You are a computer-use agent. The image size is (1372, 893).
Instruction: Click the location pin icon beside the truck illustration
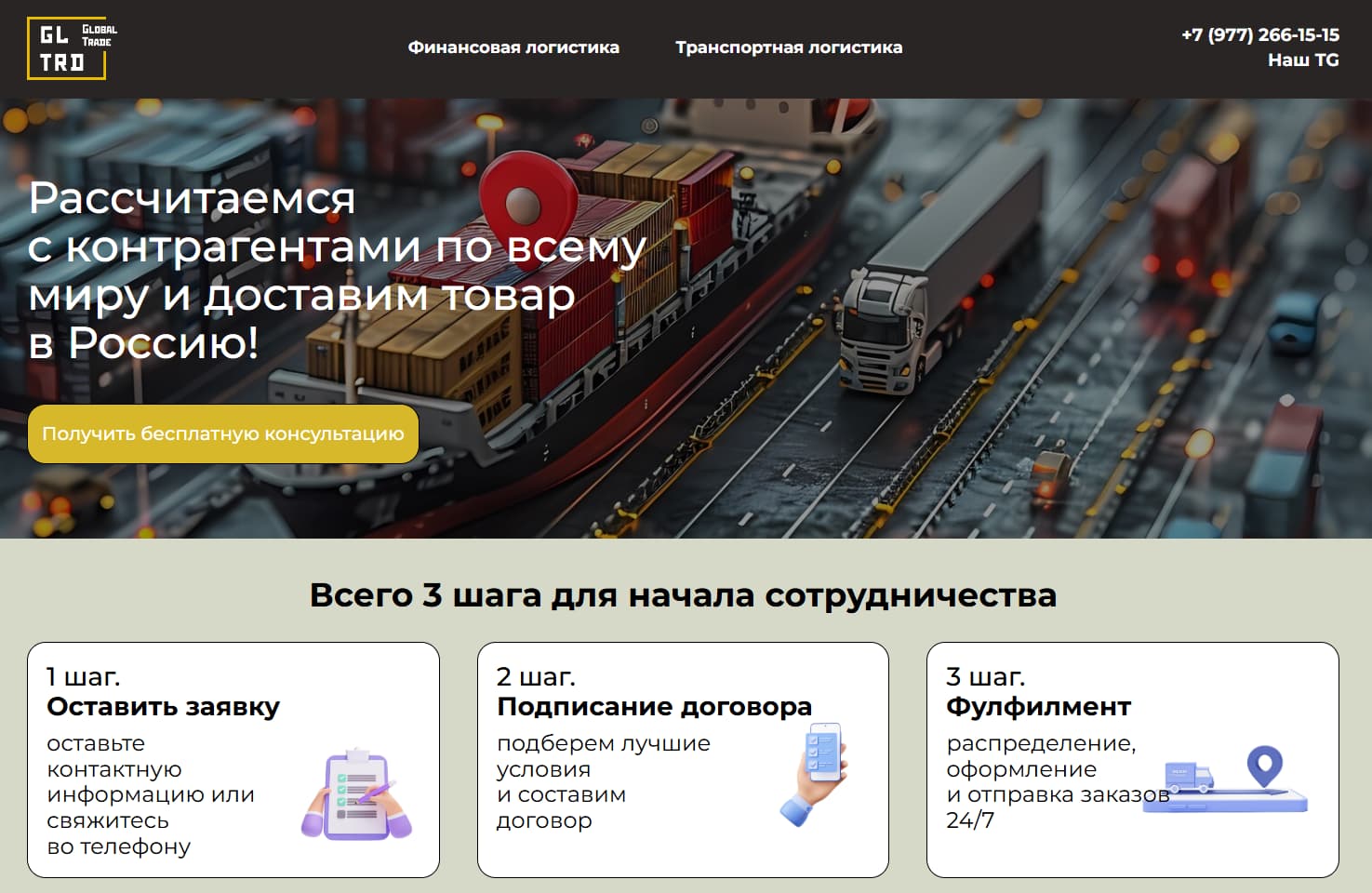tap(1265, 765)
